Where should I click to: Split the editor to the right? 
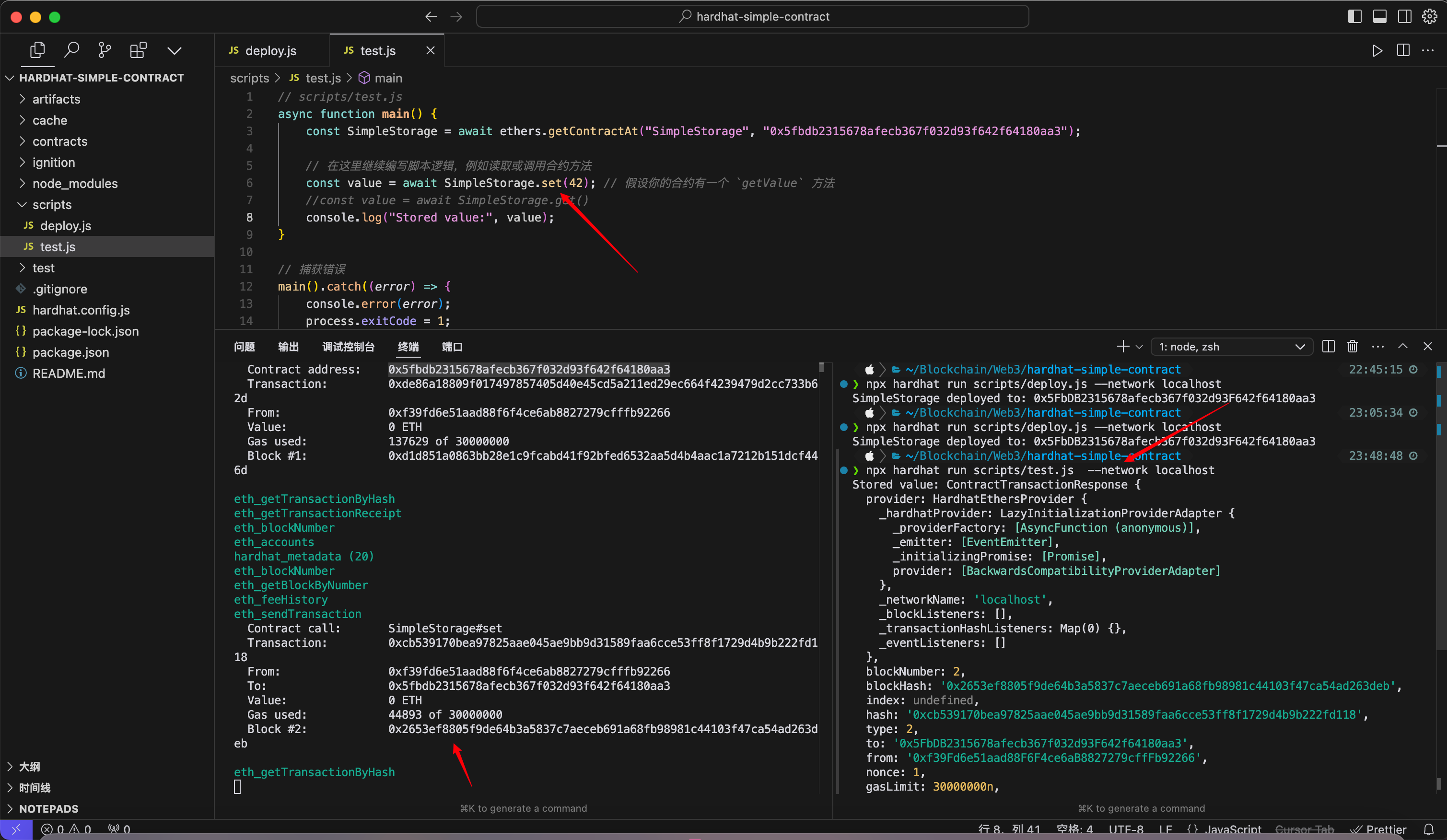click(x=1403, y=50)
